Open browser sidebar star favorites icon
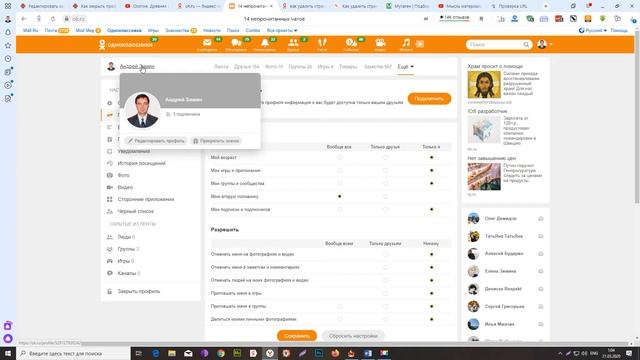640x360 pixels. 8,45
